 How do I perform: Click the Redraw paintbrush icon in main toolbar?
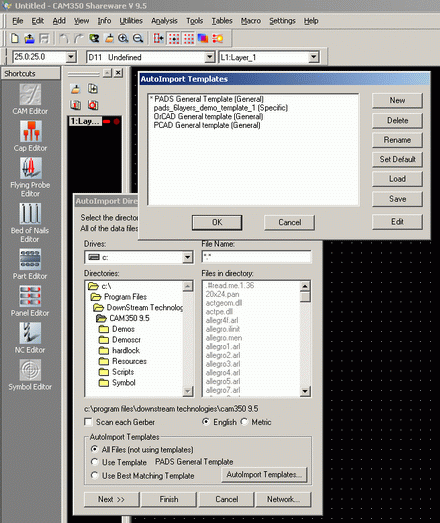109,38
